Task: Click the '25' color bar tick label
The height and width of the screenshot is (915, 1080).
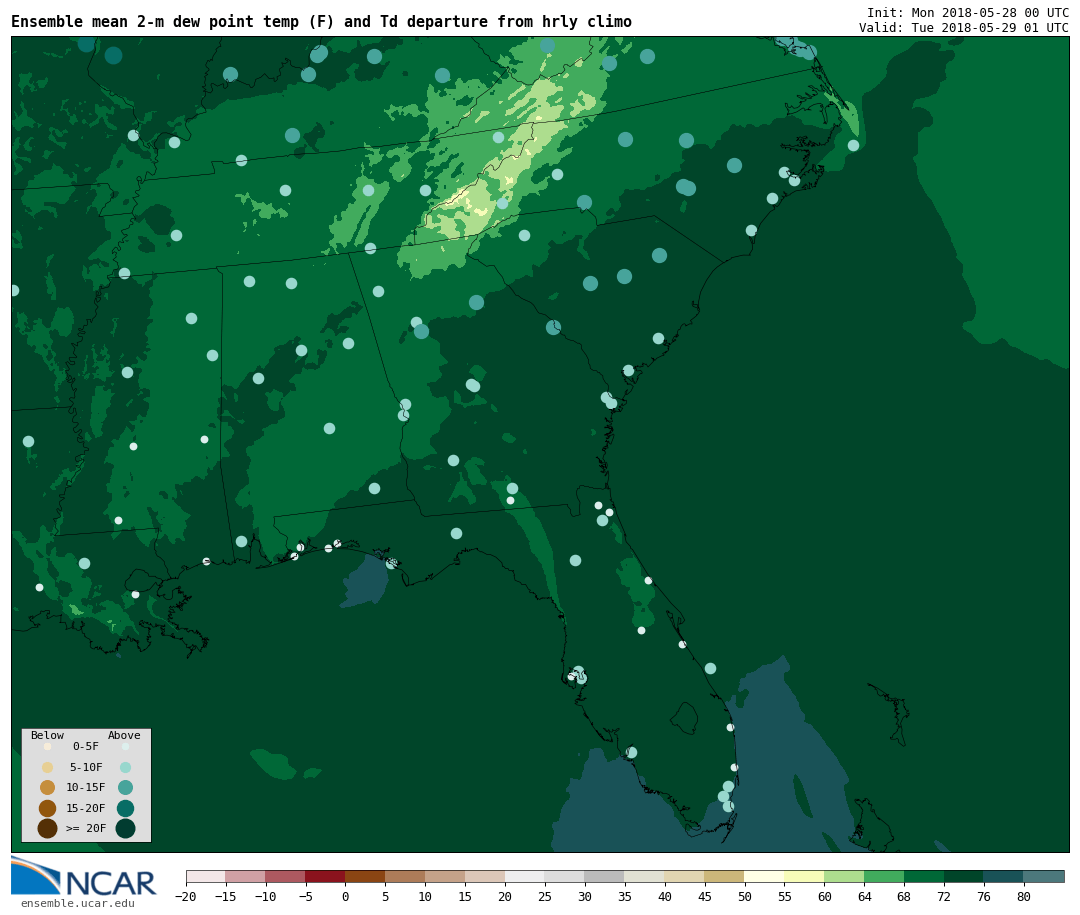Action: point(545,896)
